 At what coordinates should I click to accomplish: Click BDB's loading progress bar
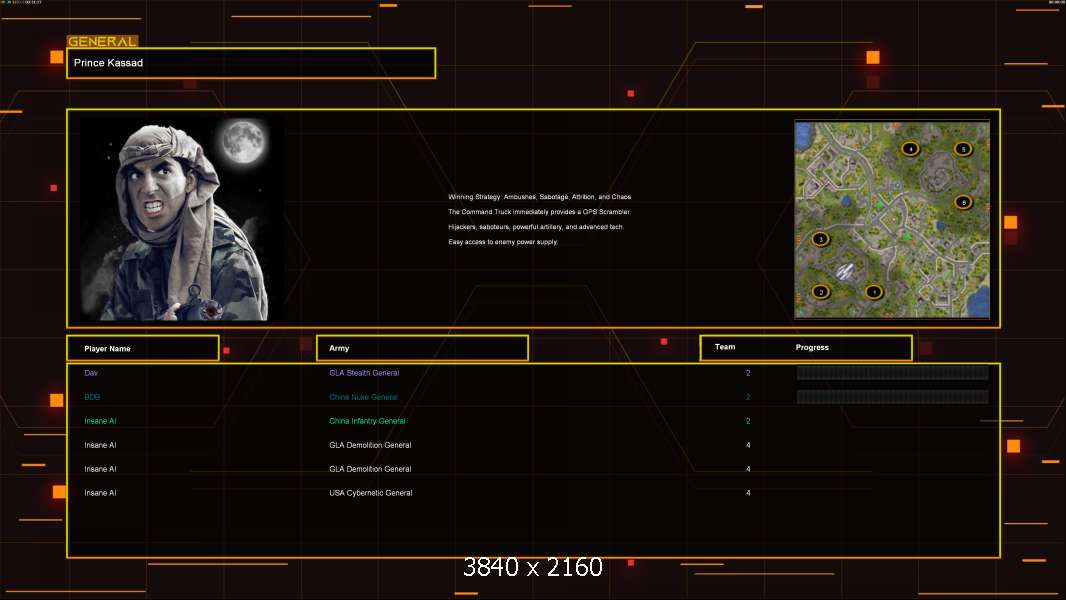(892, 397)
